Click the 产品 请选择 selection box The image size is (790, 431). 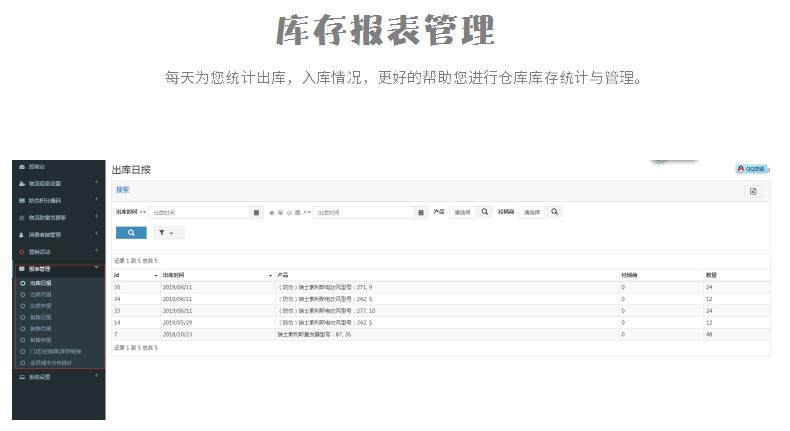(x=462, y=212)
